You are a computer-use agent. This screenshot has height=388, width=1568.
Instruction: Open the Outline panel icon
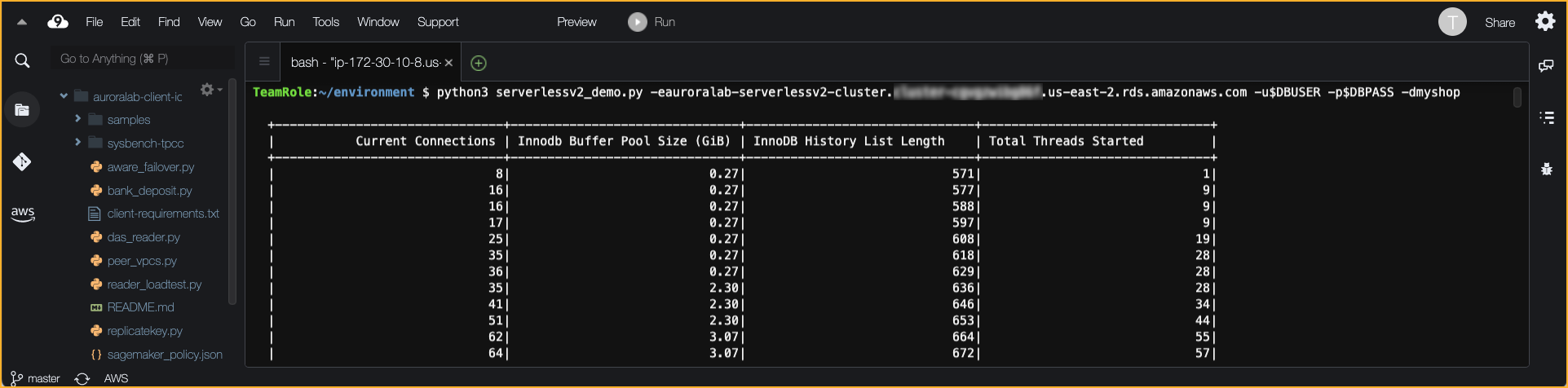point(1546,118)
